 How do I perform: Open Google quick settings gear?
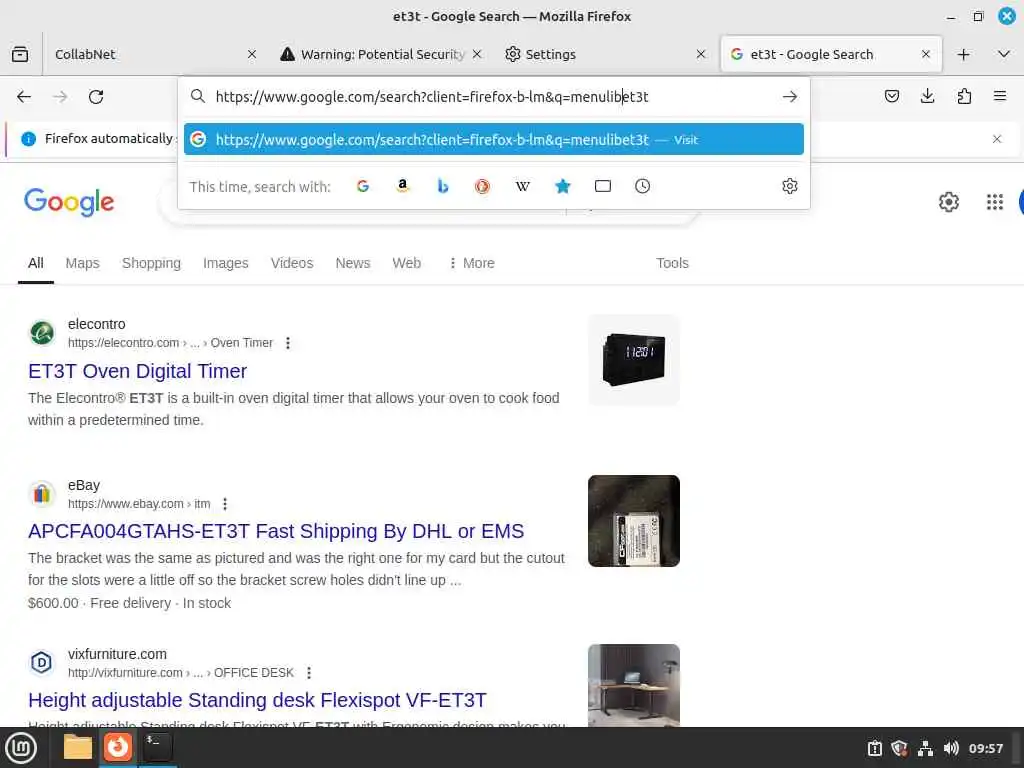click(948, 202)
